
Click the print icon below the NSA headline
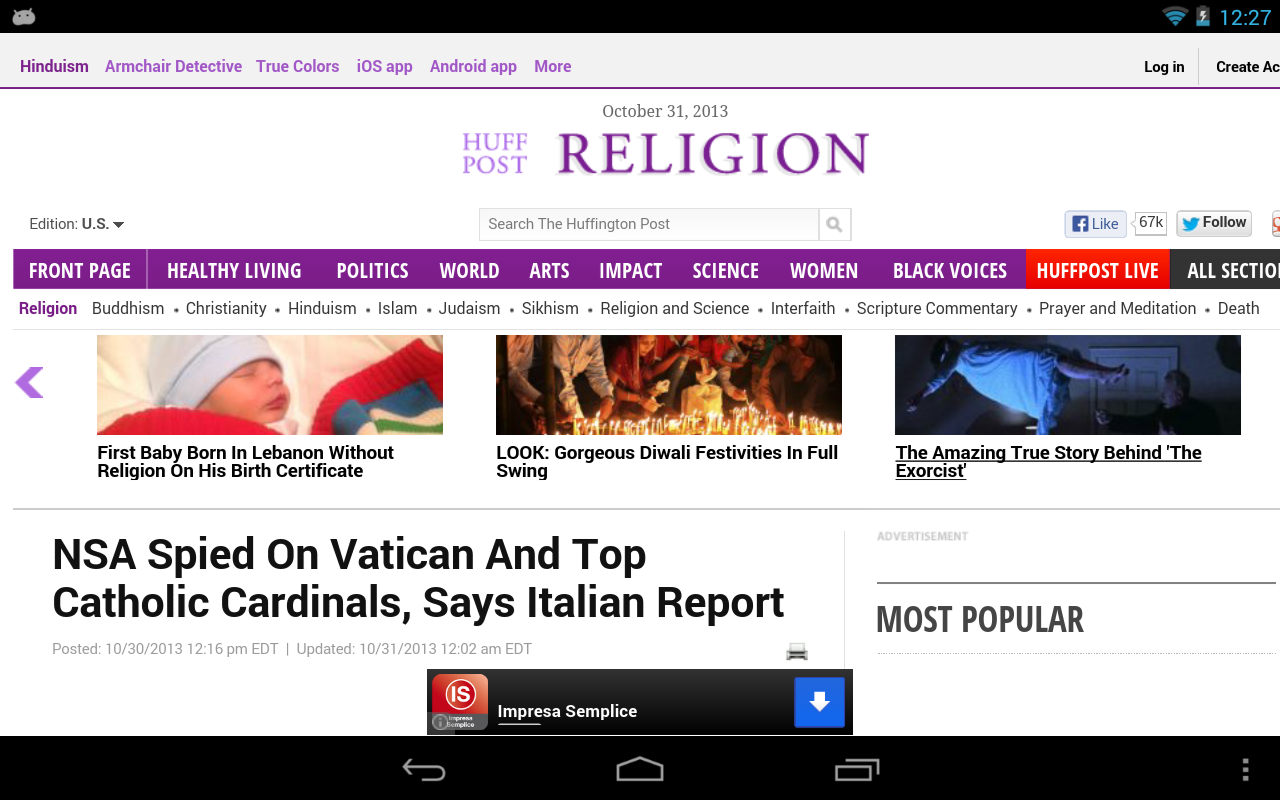[796, 650]
